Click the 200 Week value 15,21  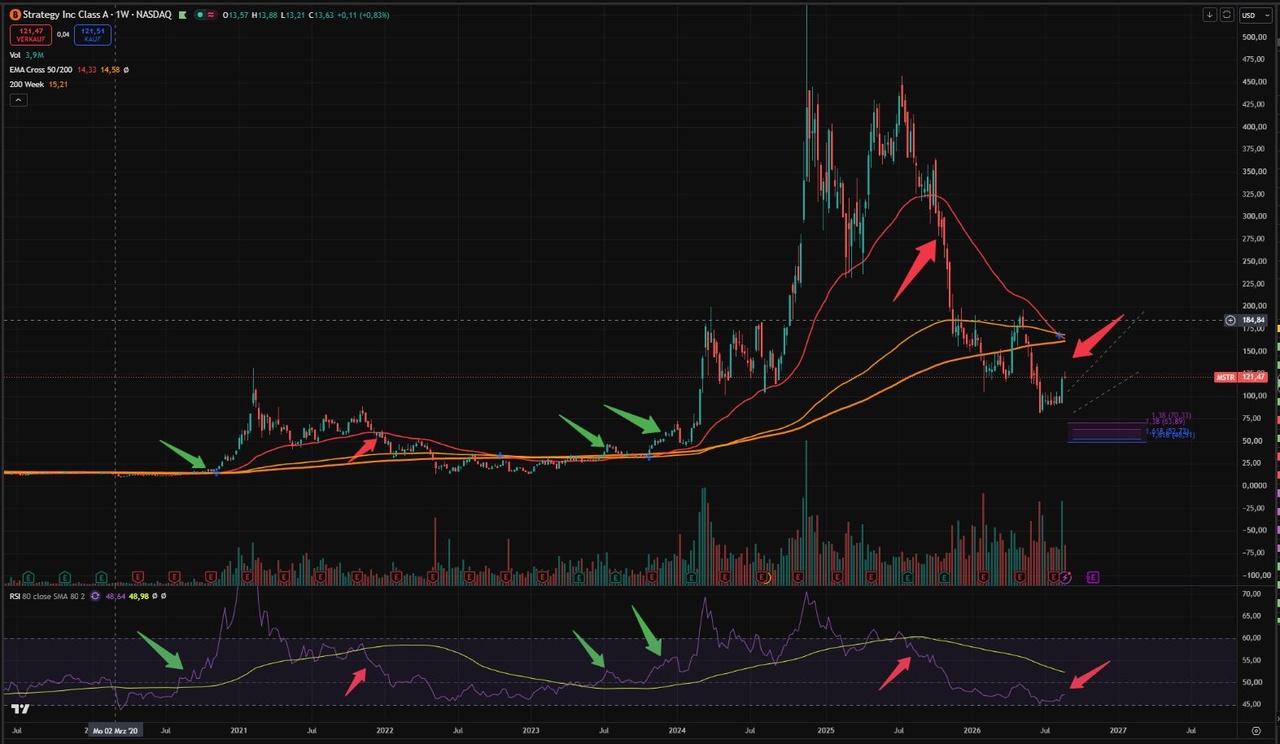point(60,85)
